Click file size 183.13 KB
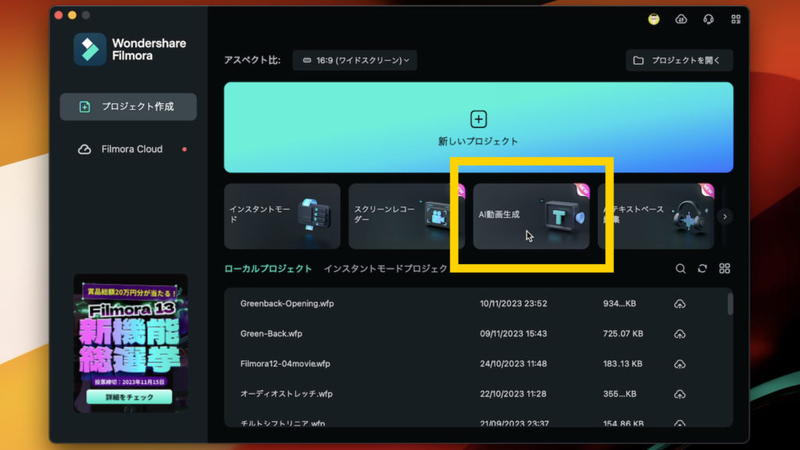Viewport: 800px width, 450px height. tap(622, 364)
